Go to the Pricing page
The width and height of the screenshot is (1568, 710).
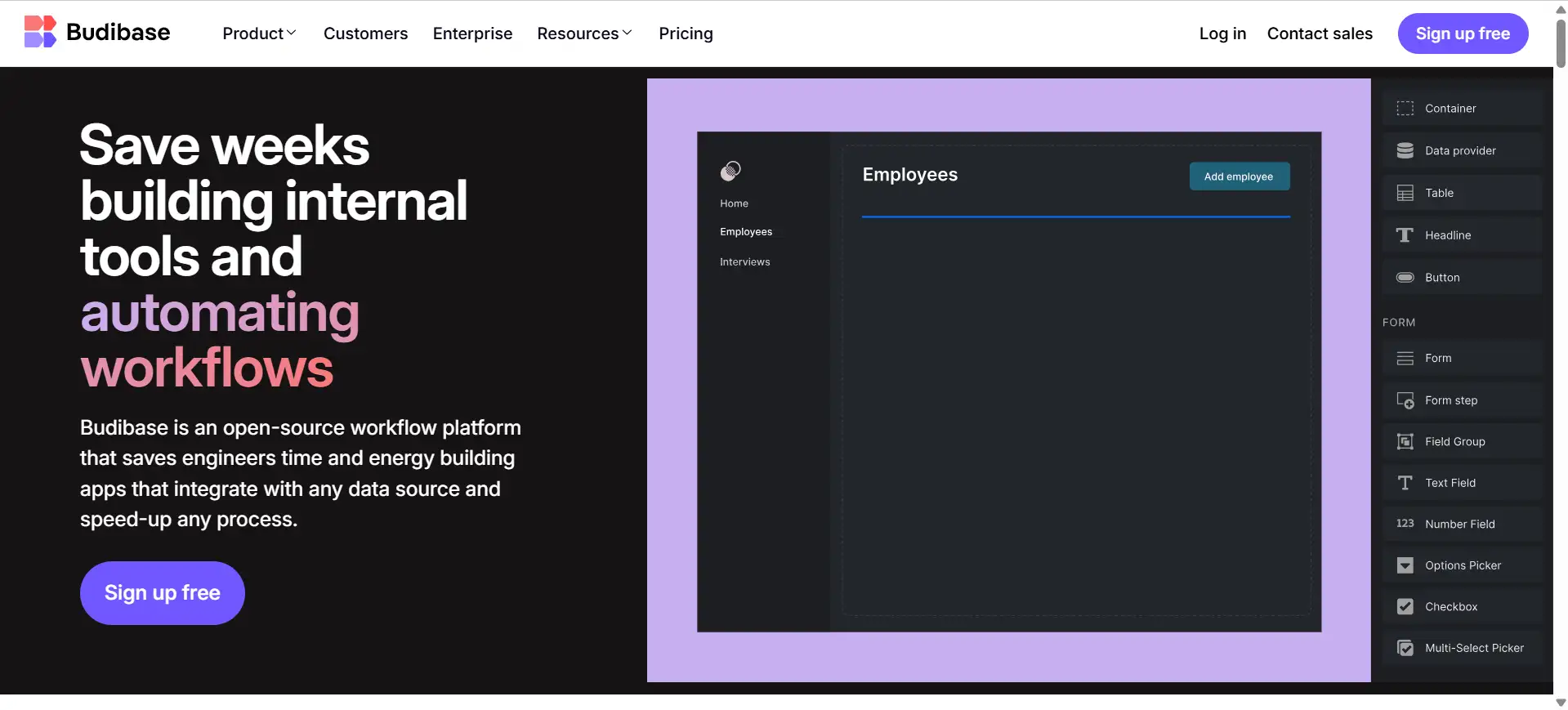(686, 33)
